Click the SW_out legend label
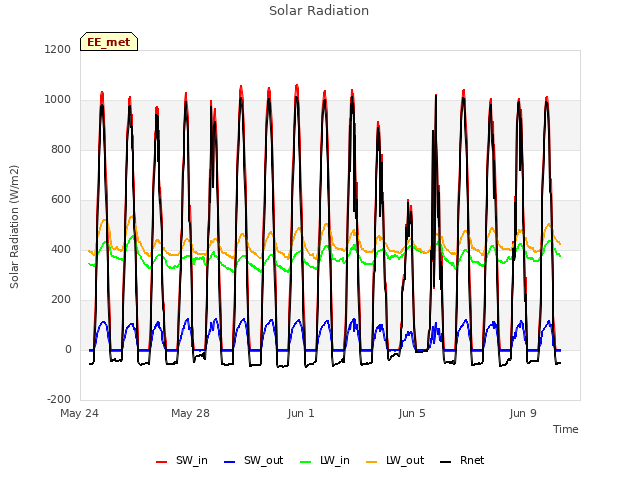Screen dimensions: 640x480 pos(263,460)
